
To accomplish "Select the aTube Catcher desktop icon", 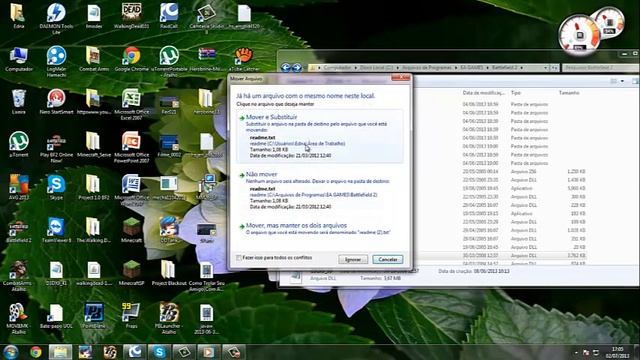I will (x=244, y=59).
